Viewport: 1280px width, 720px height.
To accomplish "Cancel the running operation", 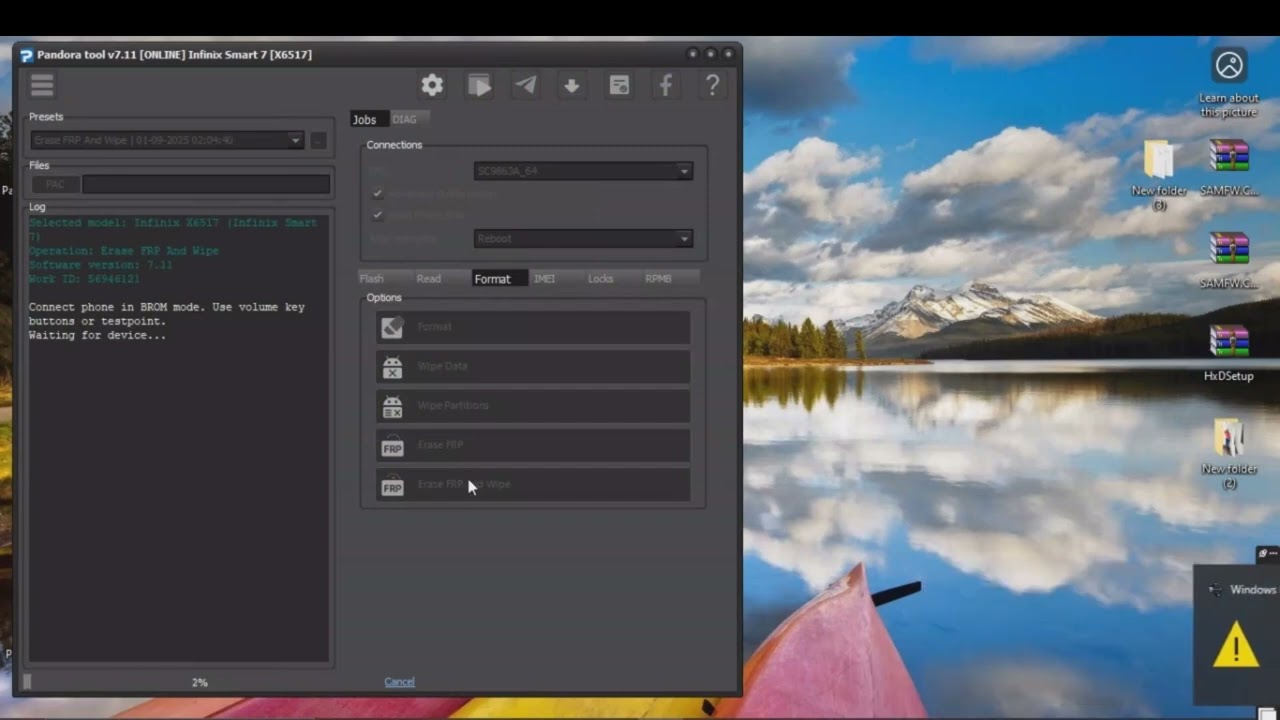I will coord(399,682).
